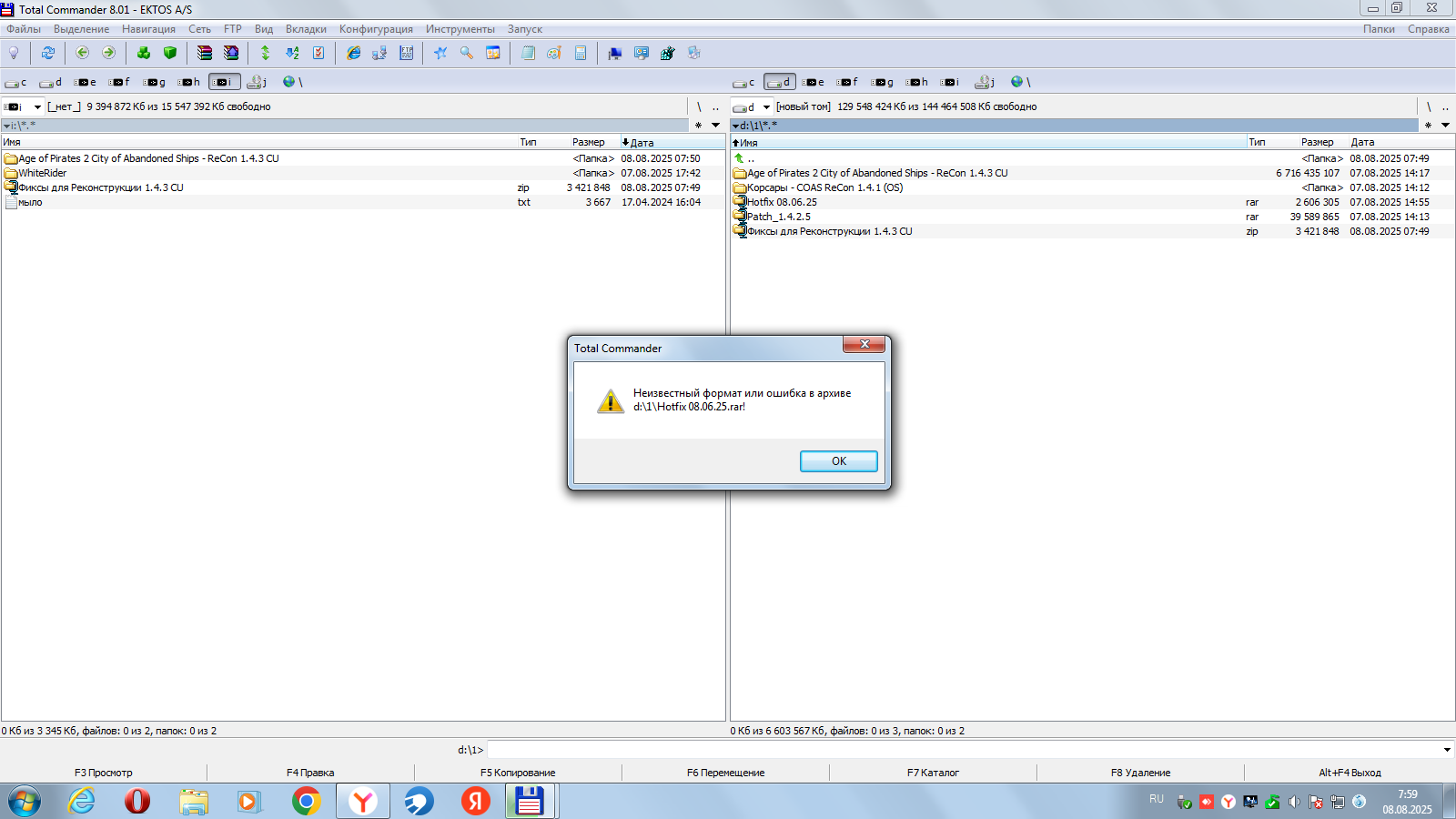This screenshot has height=819, width=1456.
Task: Click the dialog close X button
Action: tap(864, 344)
